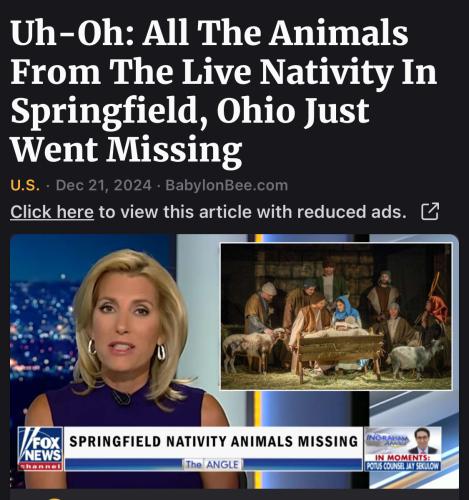Select the U.S. category label
469x500 pixels.
pyautogui.click(x=25, y=185)
